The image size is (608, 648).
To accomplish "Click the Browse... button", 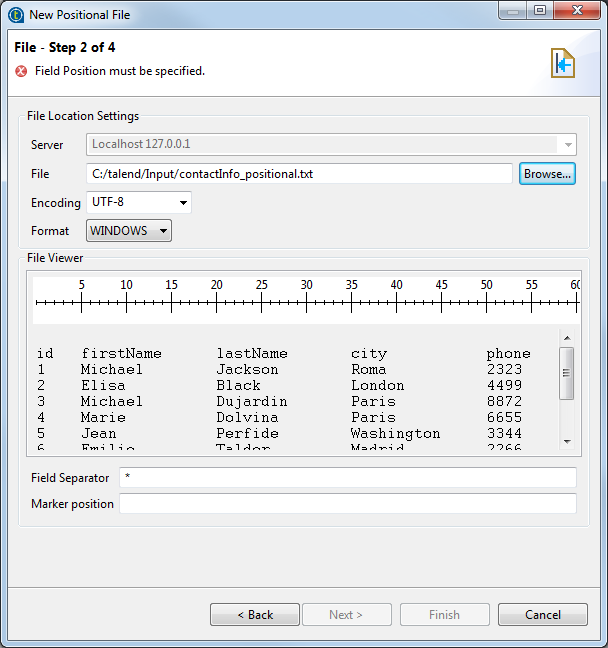I will (547, 174).
